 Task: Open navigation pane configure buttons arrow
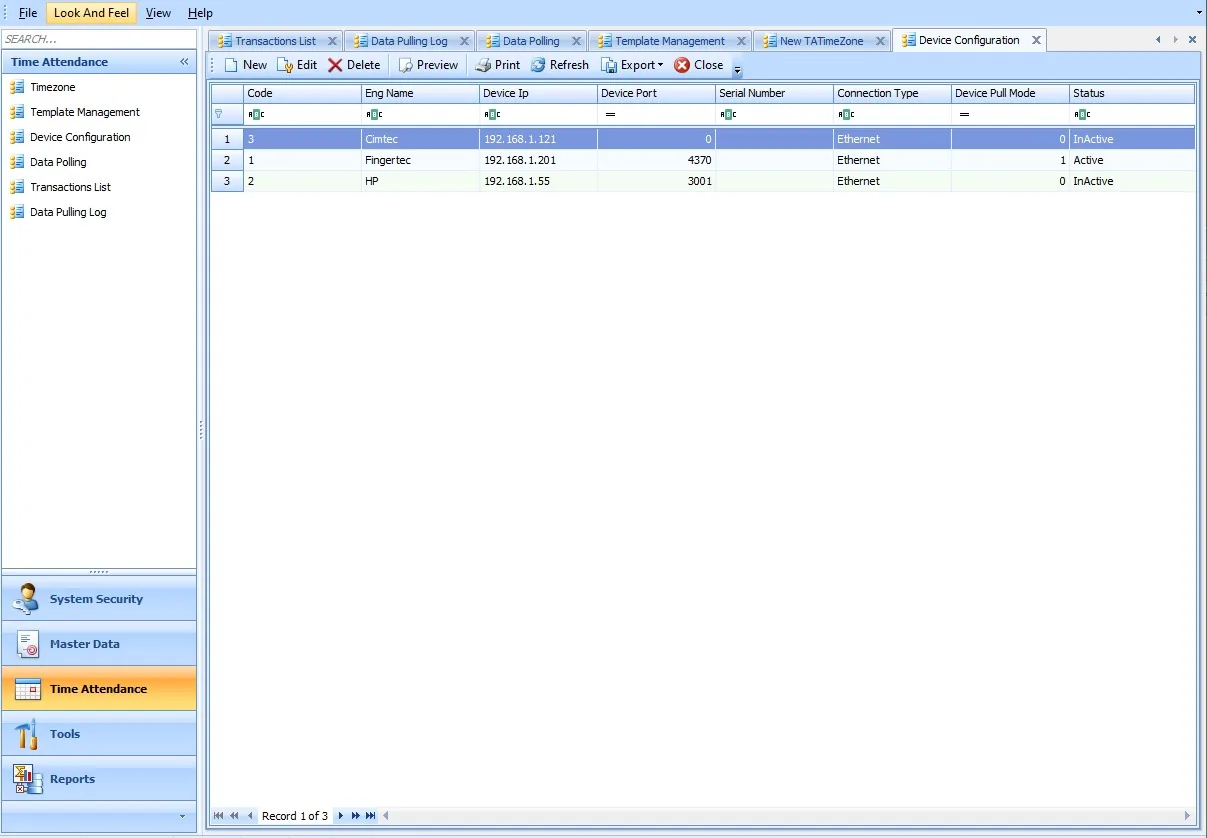(x=182, y=816)
